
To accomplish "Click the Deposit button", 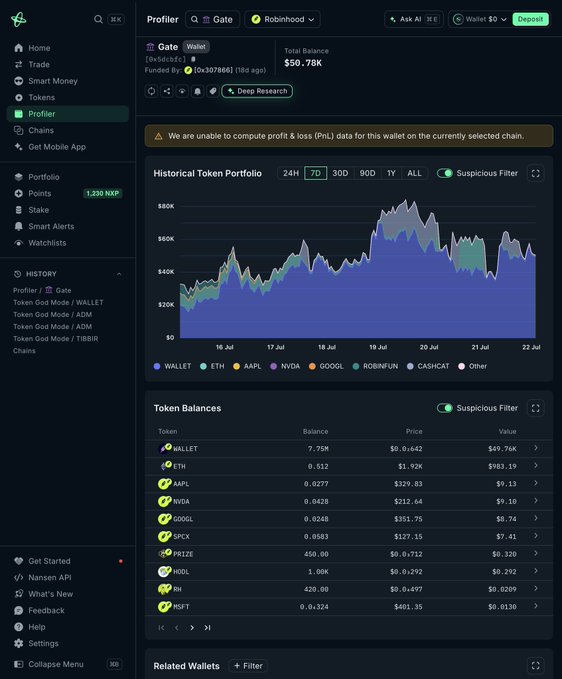I will pos(530,19).
